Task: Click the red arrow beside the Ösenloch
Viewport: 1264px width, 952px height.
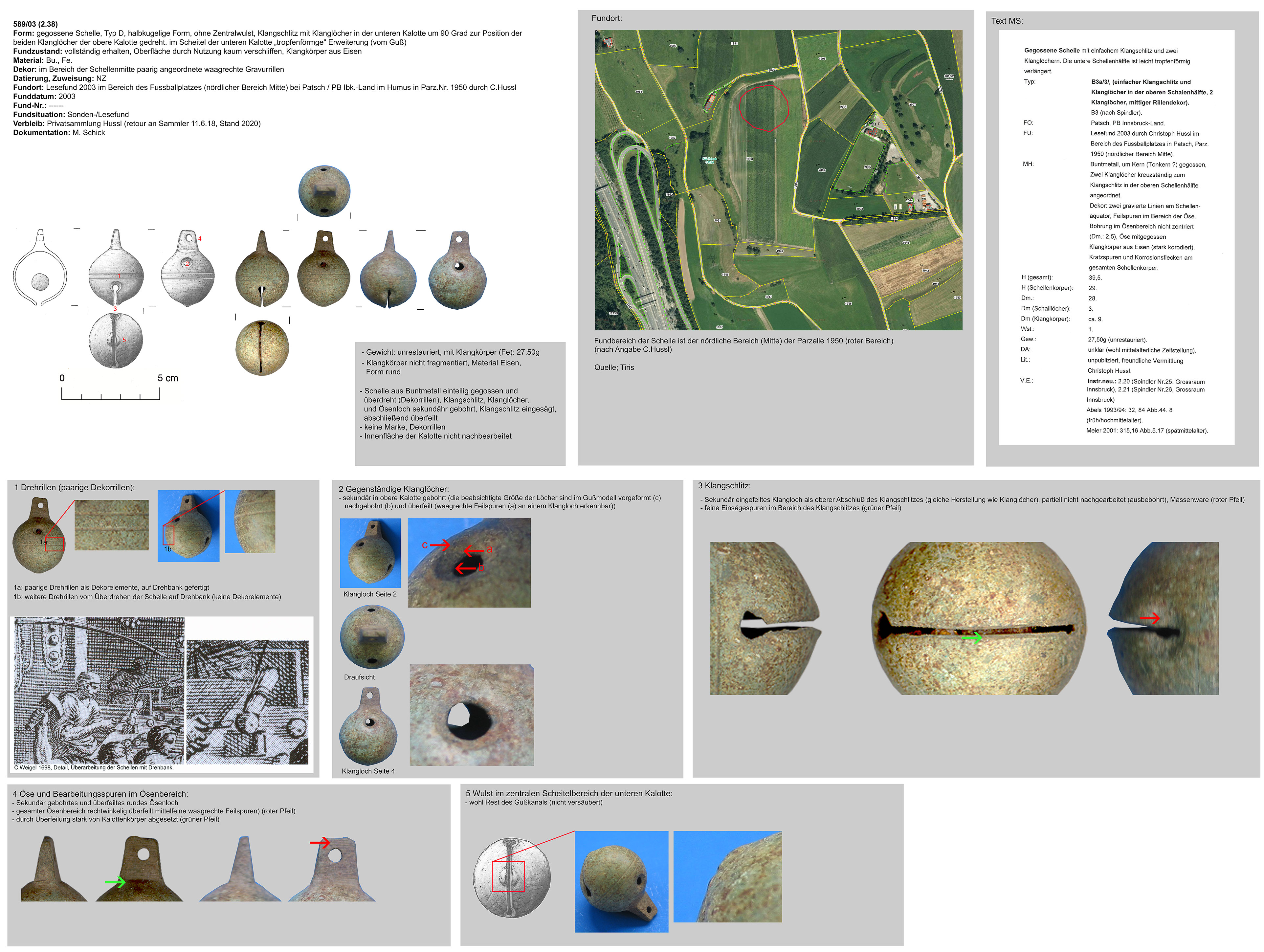Action: [x=320, y=842]
